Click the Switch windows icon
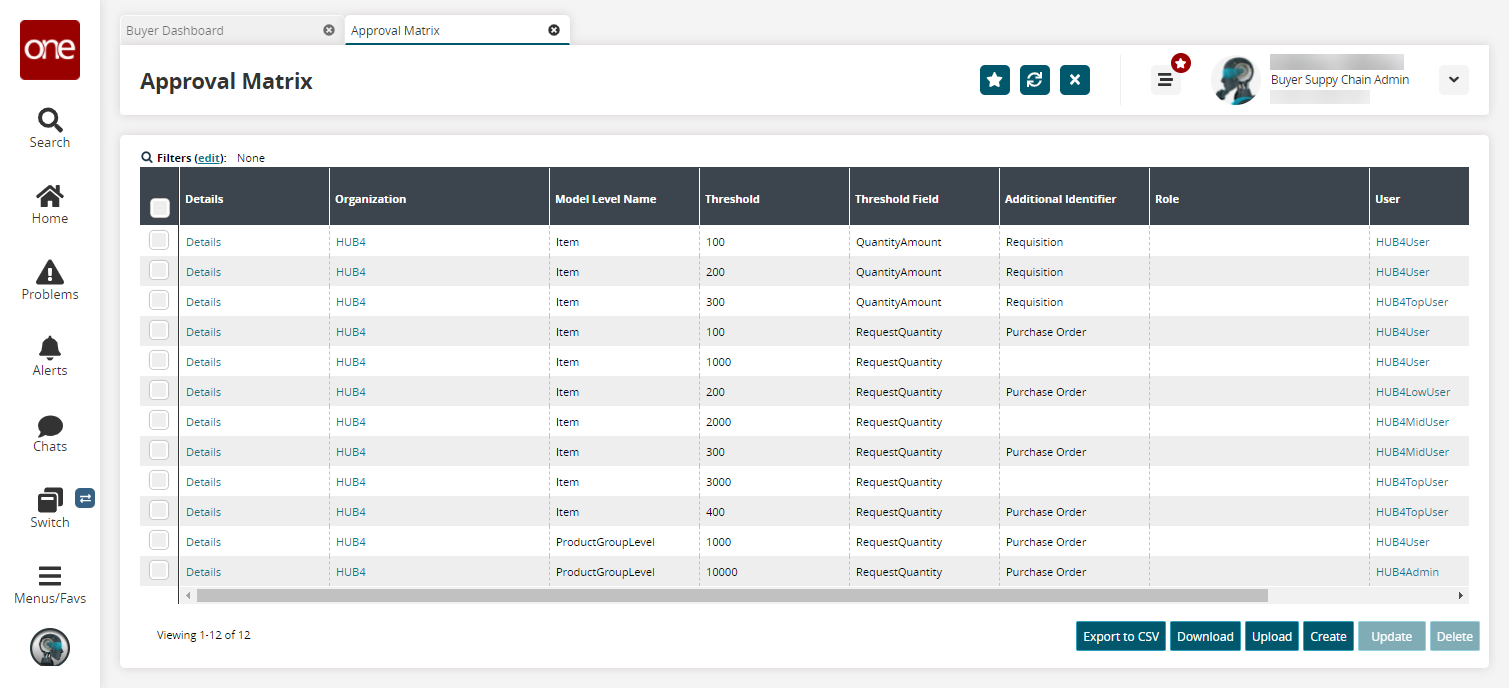The height and width of the screenshot is (688, 1509). 49,507
